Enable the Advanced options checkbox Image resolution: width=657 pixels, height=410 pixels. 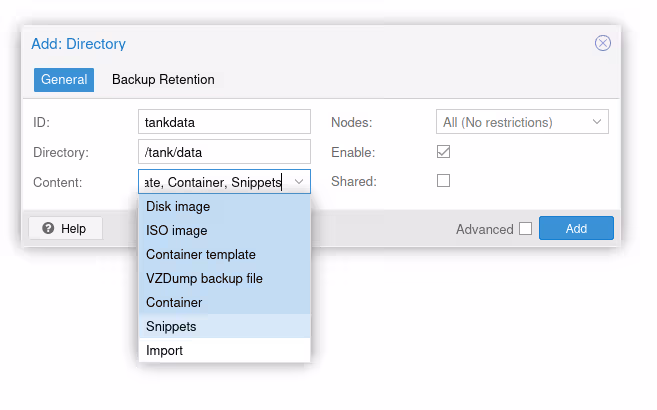pyautogui.click(x=525, y=229)
